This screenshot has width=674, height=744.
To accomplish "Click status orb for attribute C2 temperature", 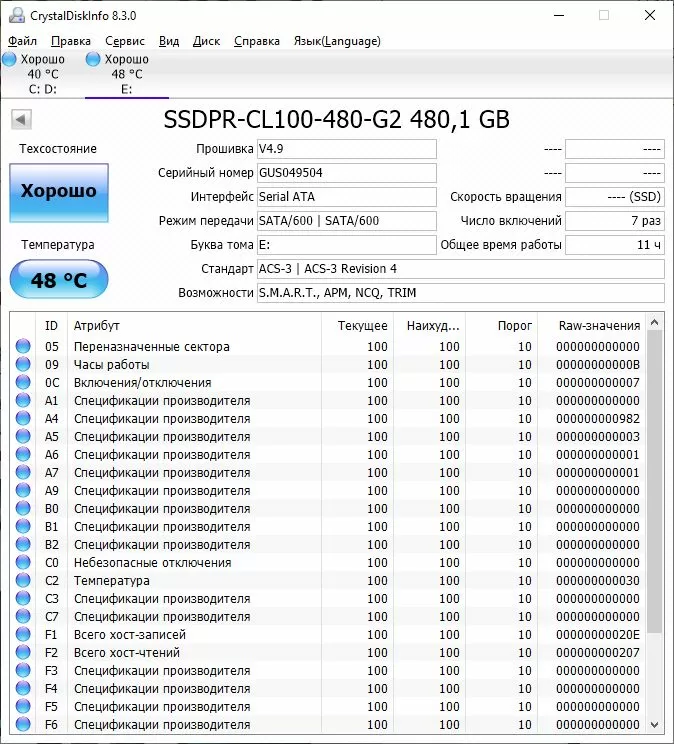I will click(x=23, y=581).
